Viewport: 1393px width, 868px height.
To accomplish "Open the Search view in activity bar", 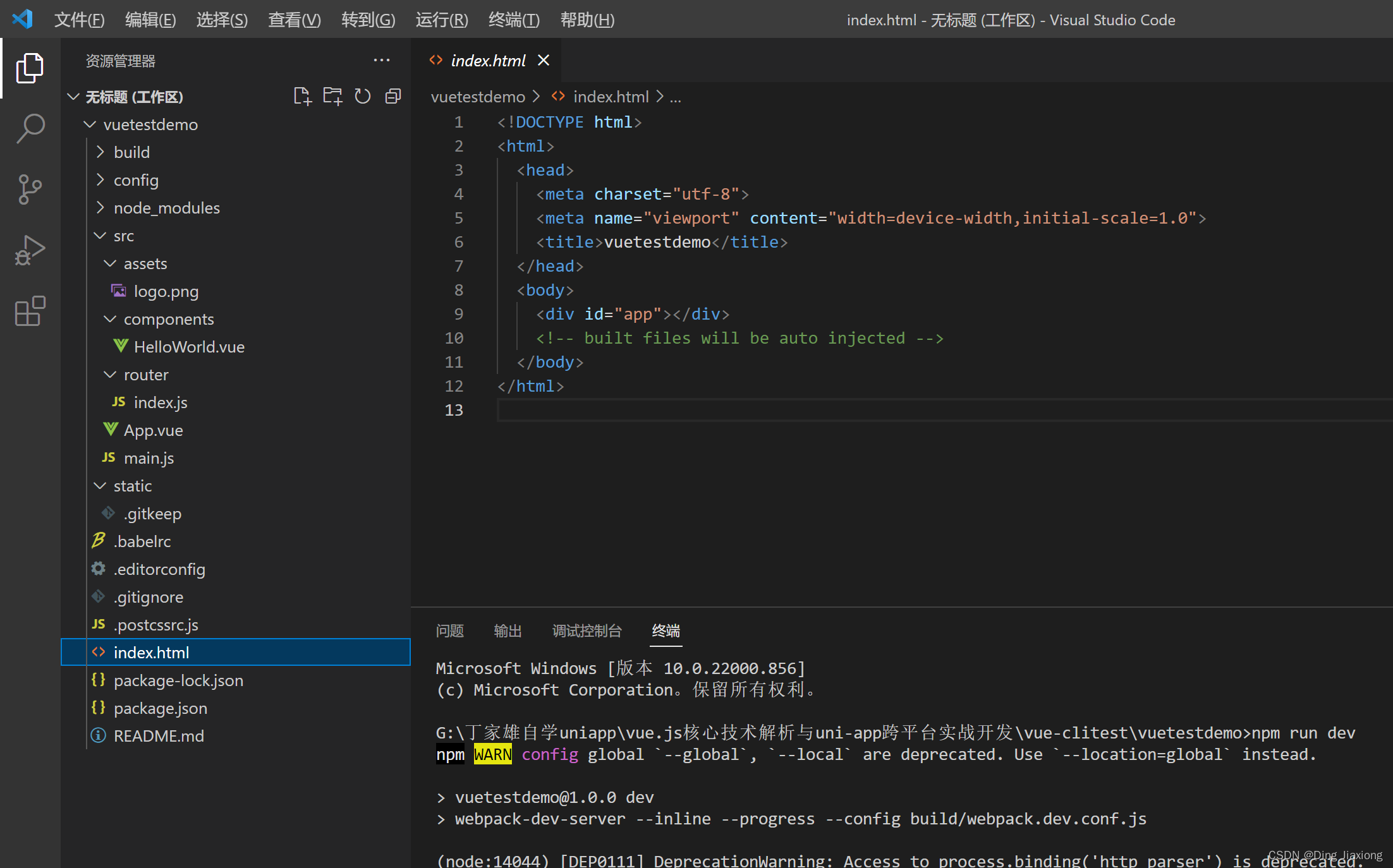I will click(30, 128).
